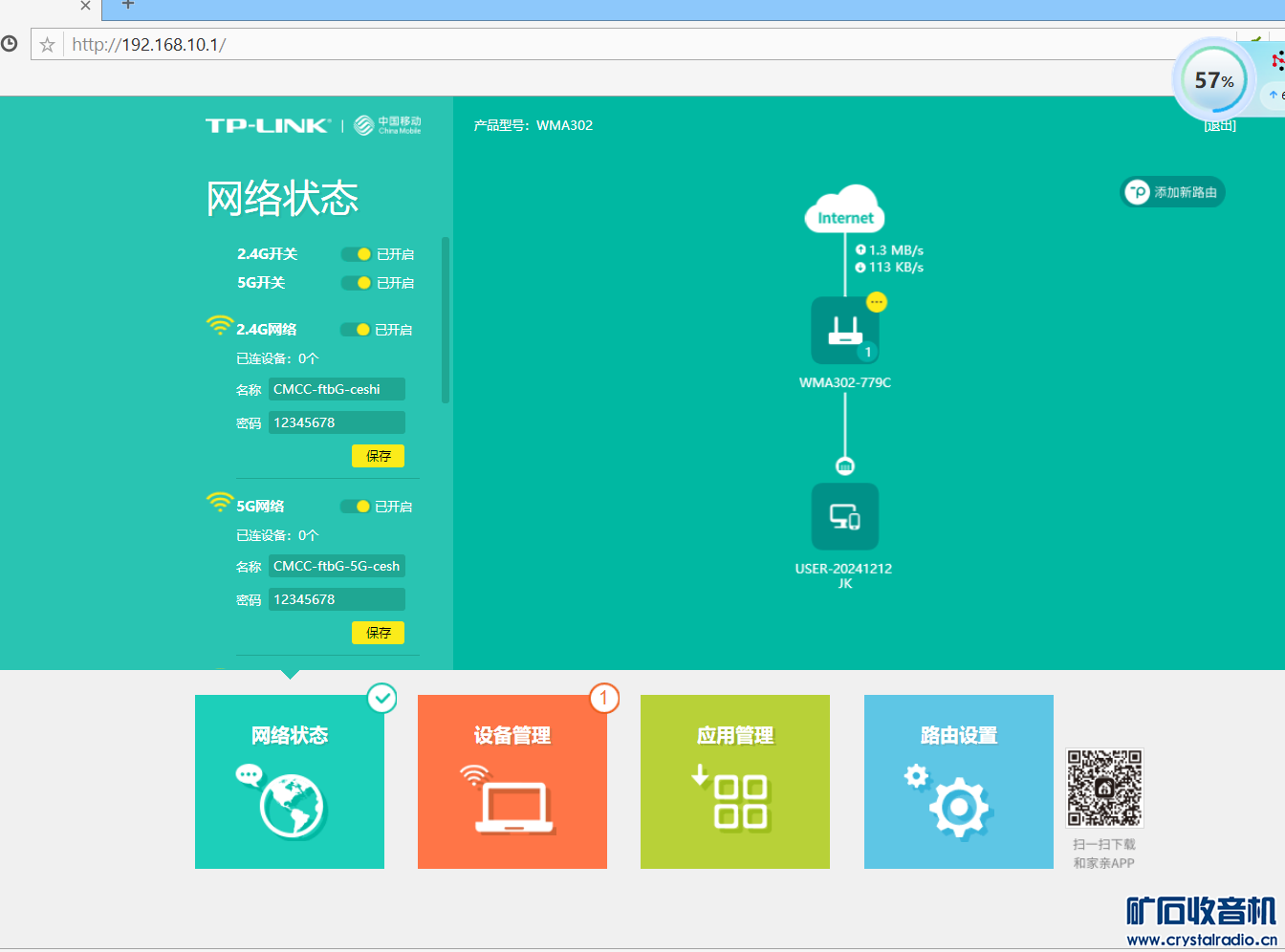Click the QR code for 和家亲 APP
This screenshot has width=1285, height=952.
pos(1104,788)
